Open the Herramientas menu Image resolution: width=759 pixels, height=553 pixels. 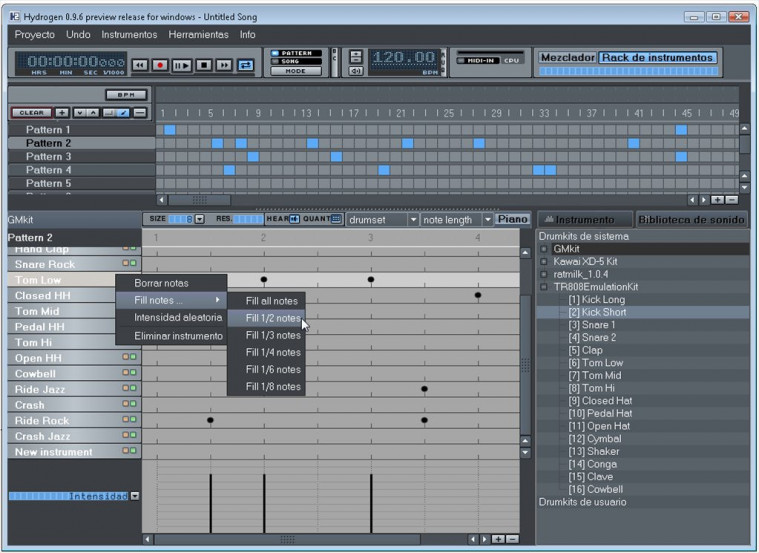point(198,34)
